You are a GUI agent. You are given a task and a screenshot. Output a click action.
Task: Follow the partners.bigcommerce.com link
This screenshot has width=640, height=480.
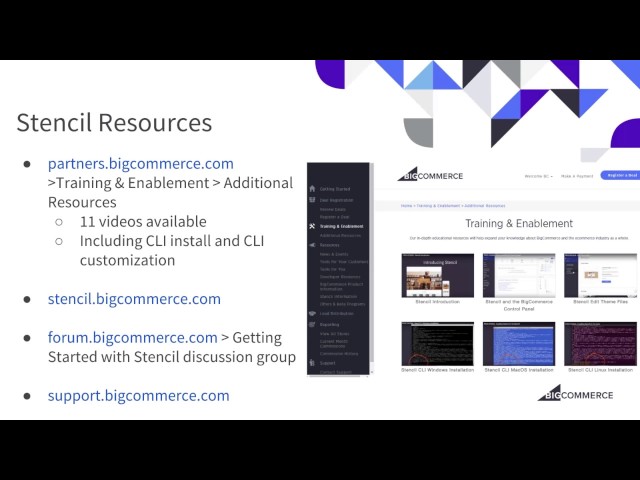tap(141, 164)
